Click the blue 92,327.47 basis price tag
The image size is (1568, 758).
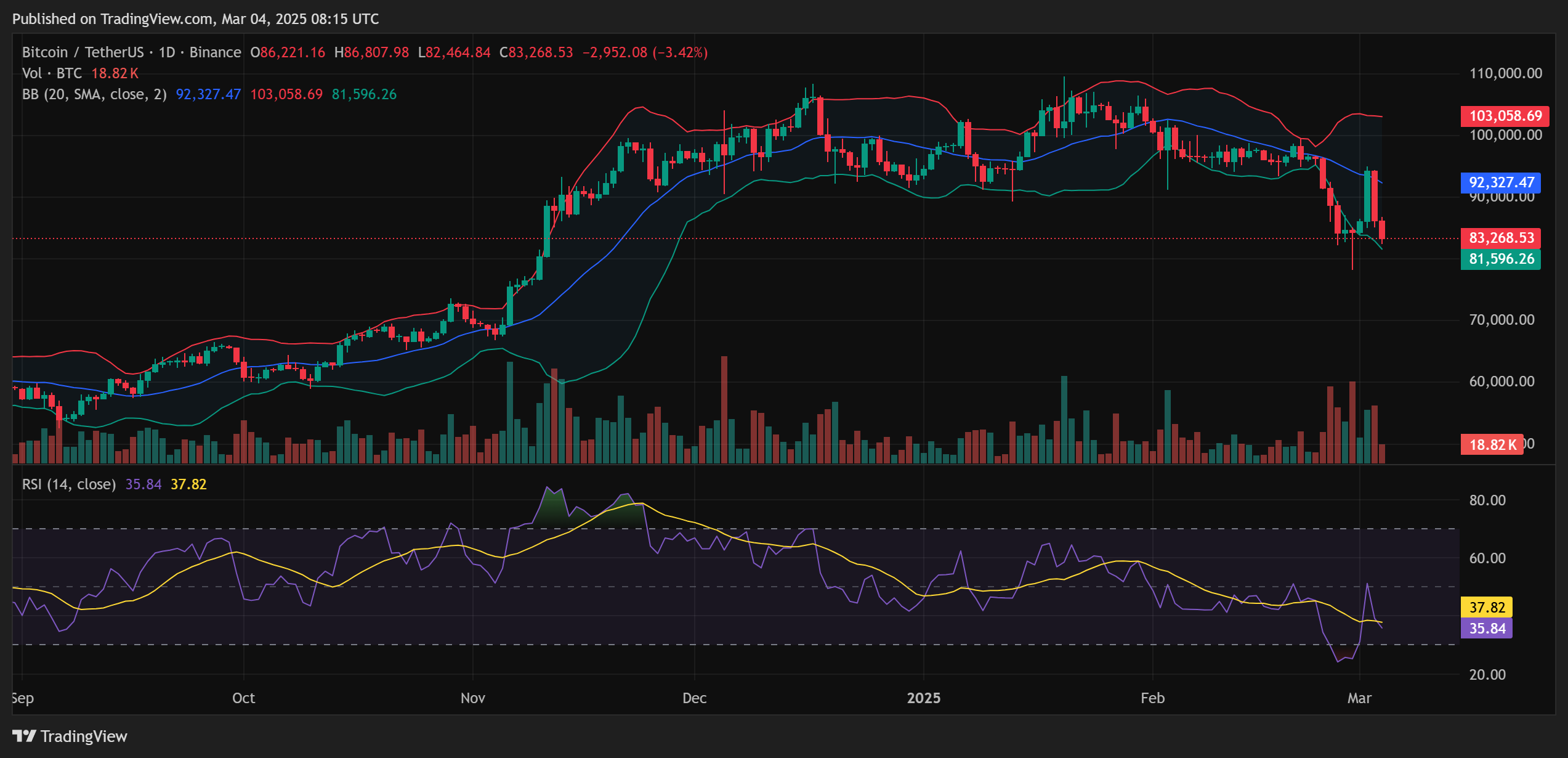[1501, 182]
